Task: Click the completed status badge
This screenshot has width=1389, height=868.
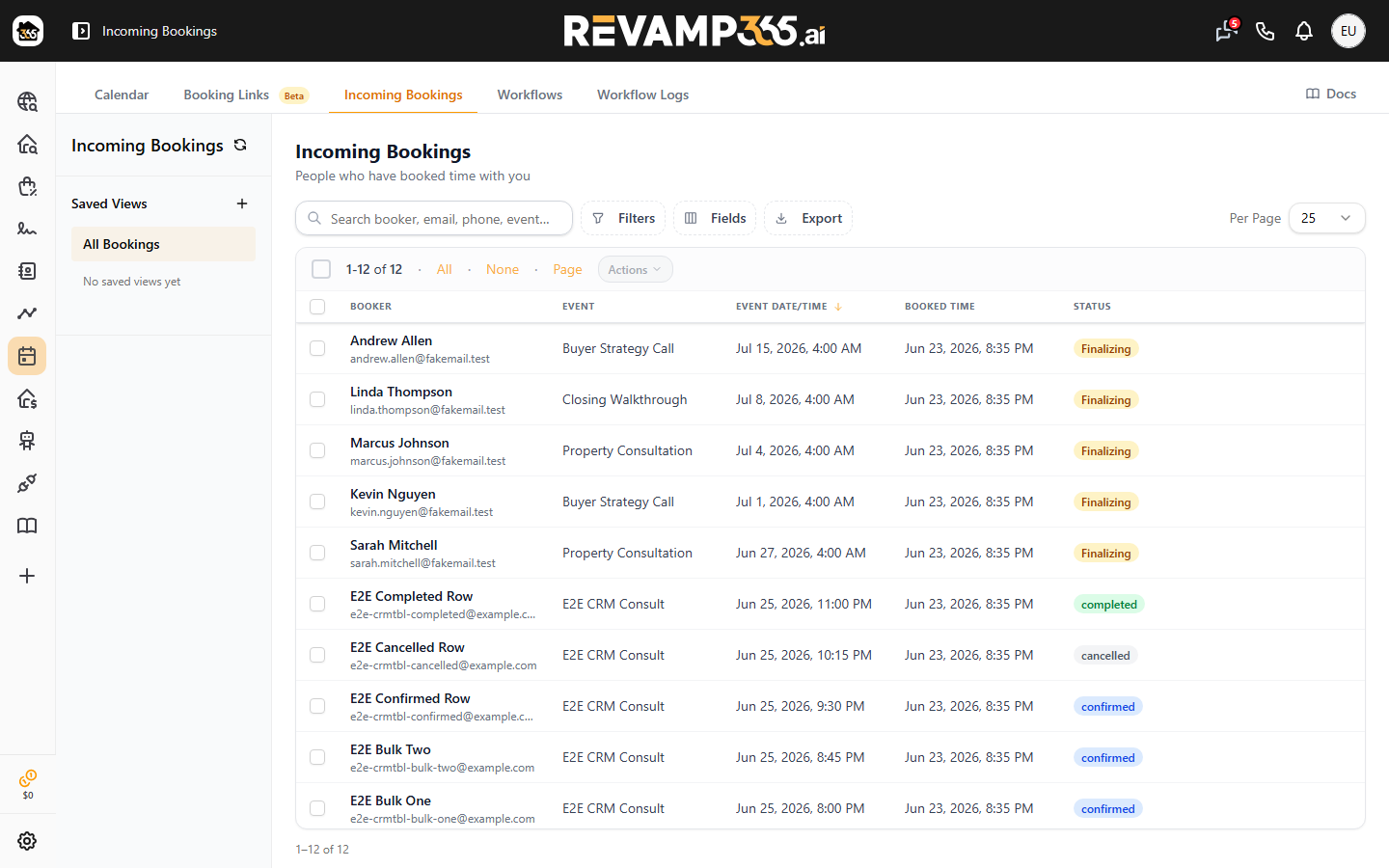Action: [x=1109, y=605]
